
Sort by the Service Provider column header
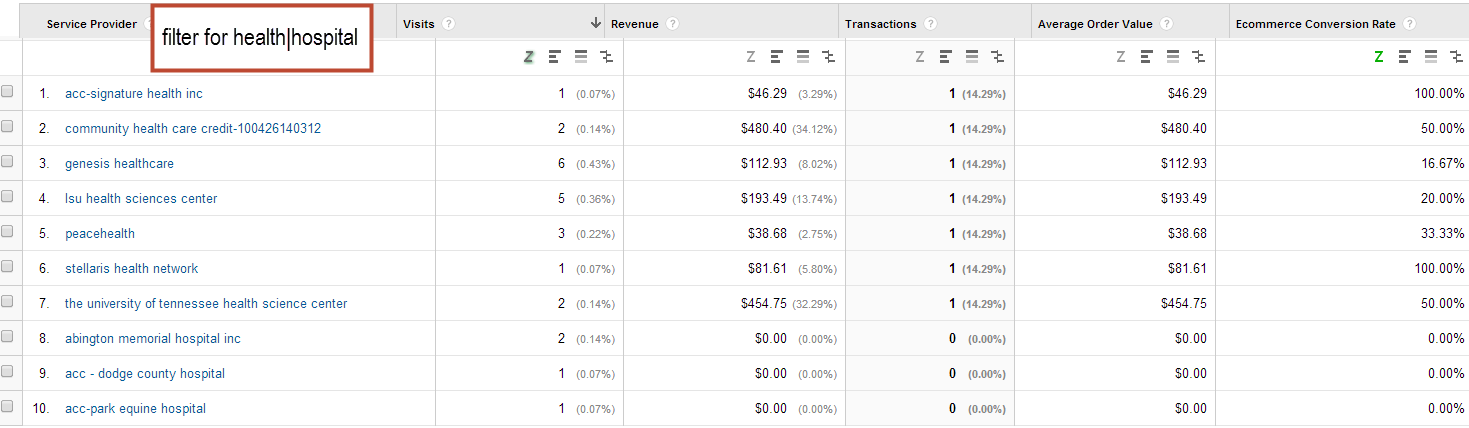pyautogui.click(x=91, y=24)
